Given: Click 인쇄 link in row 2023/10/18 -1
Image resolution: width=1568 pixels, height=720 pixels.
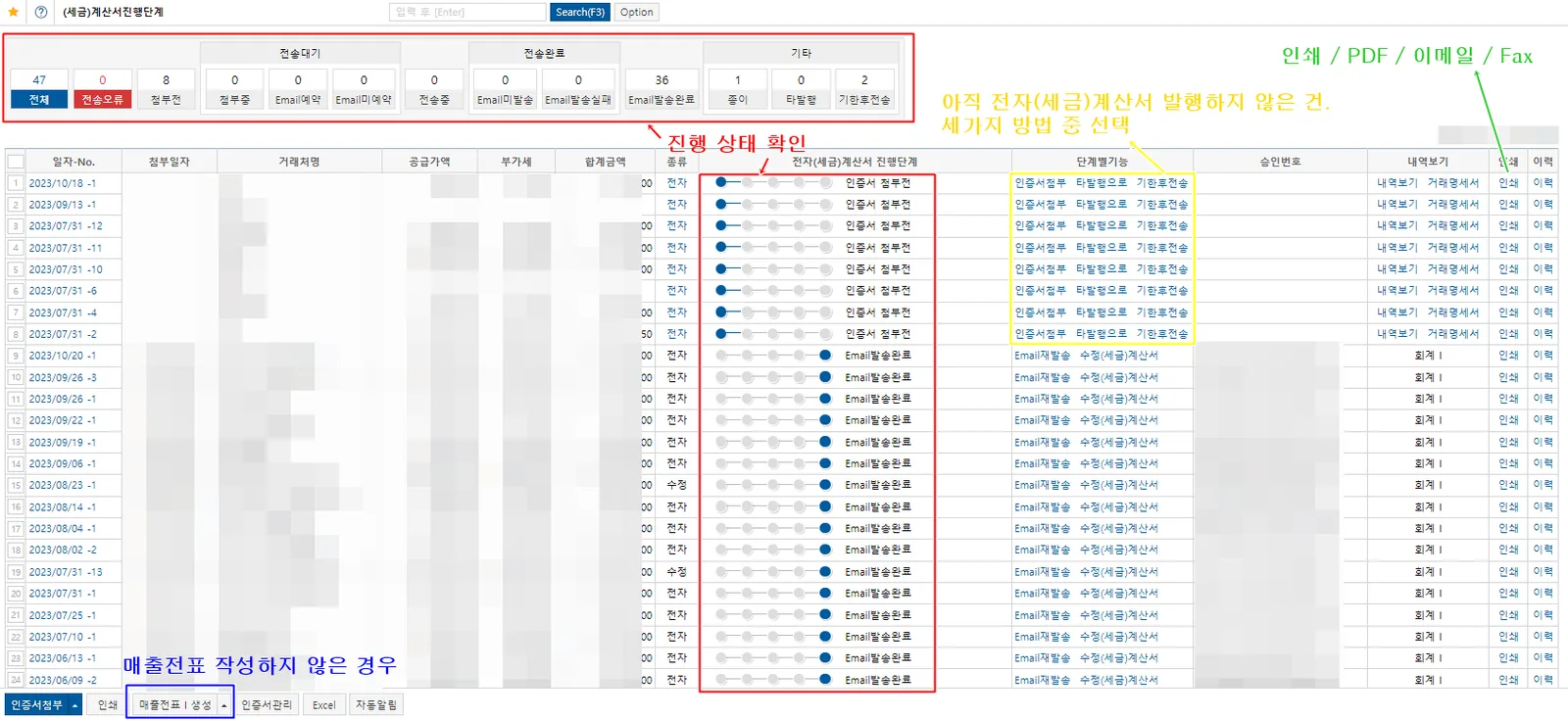Looking at the screenshot, I should (x=1508, y=183).
